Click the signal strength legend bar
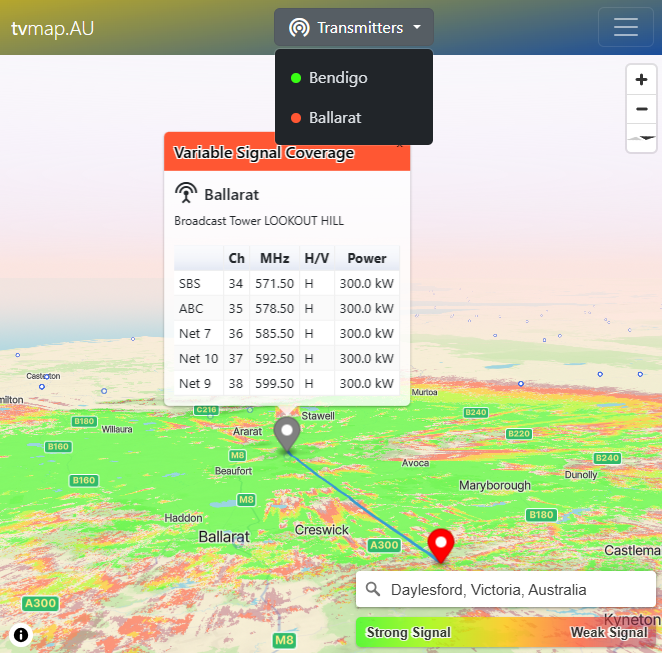662x653 pixels. coord(506,632)
